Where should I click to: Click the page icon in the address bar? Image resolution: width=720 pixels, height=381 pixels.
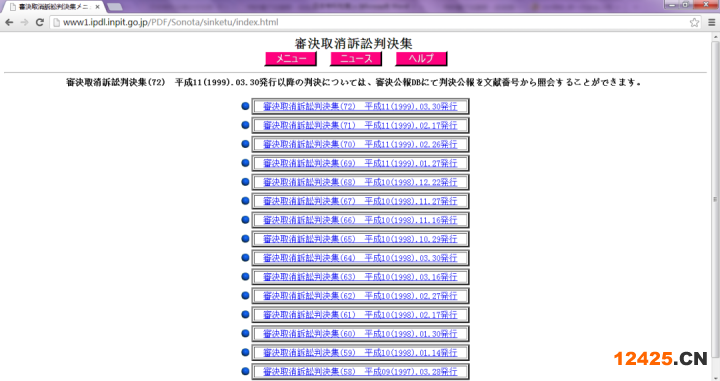tap(56, 22)
